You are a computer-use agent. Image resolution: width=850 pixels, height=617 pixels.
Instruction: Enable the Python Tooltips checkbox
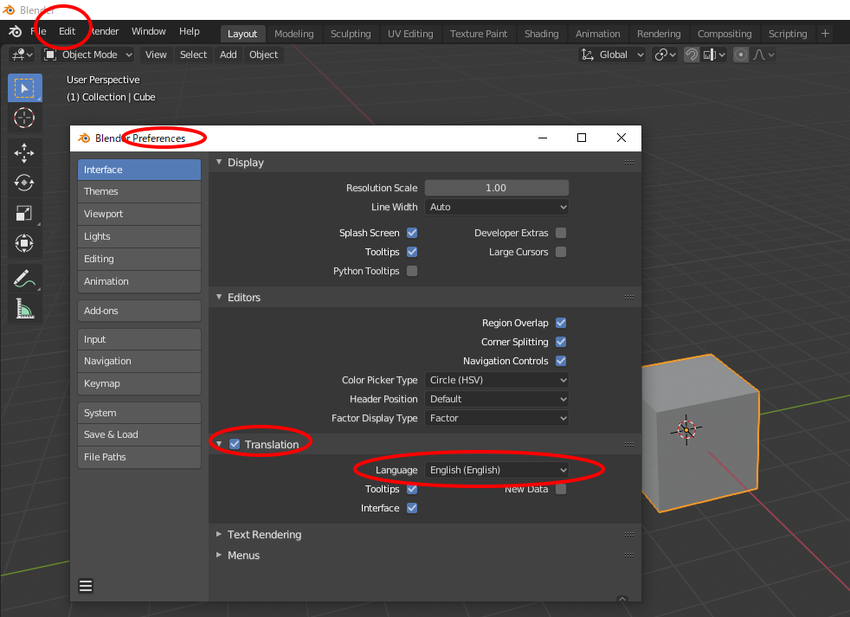tap(412, 271)
